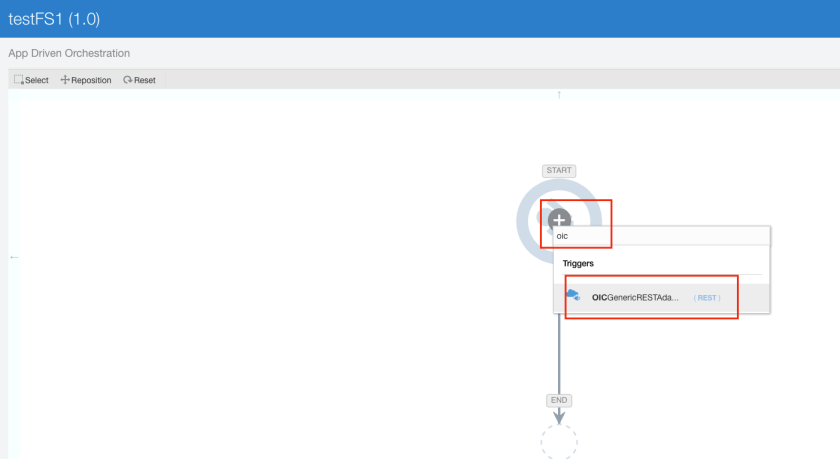Click the START label on the flow
The image size is (840, 459).
pyautogui.click(x=559, y=171)
